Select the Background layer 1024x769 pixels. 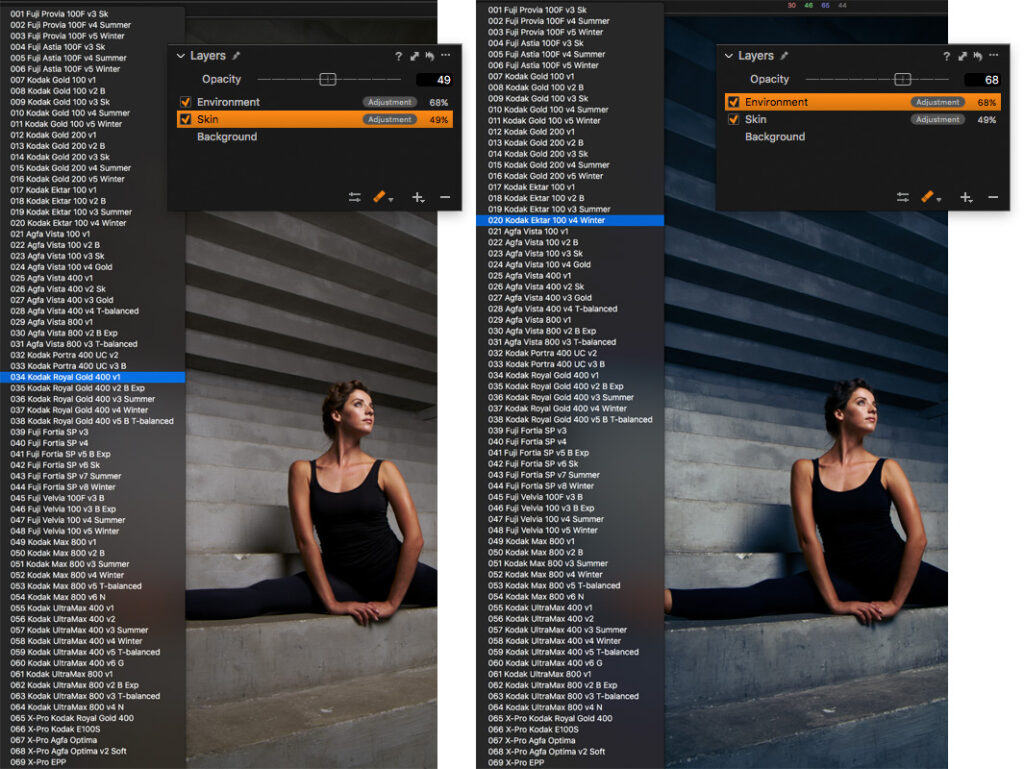coord(227,134)
